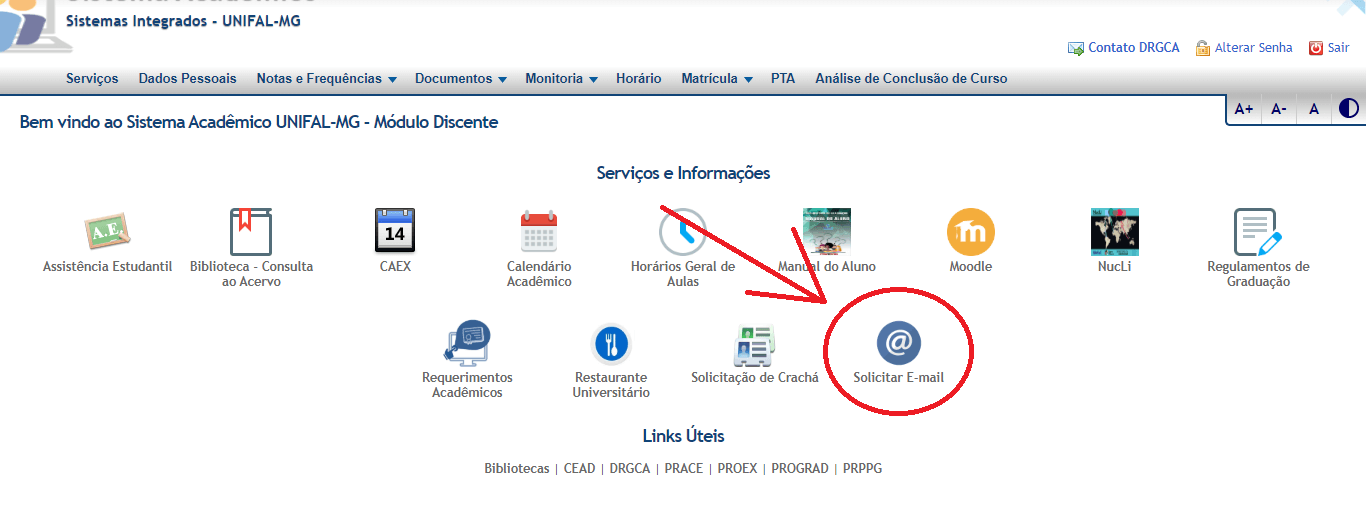Open the Manual do Aluno cover image
Viewport: 1366px width, 507px height.
point(826,232)
